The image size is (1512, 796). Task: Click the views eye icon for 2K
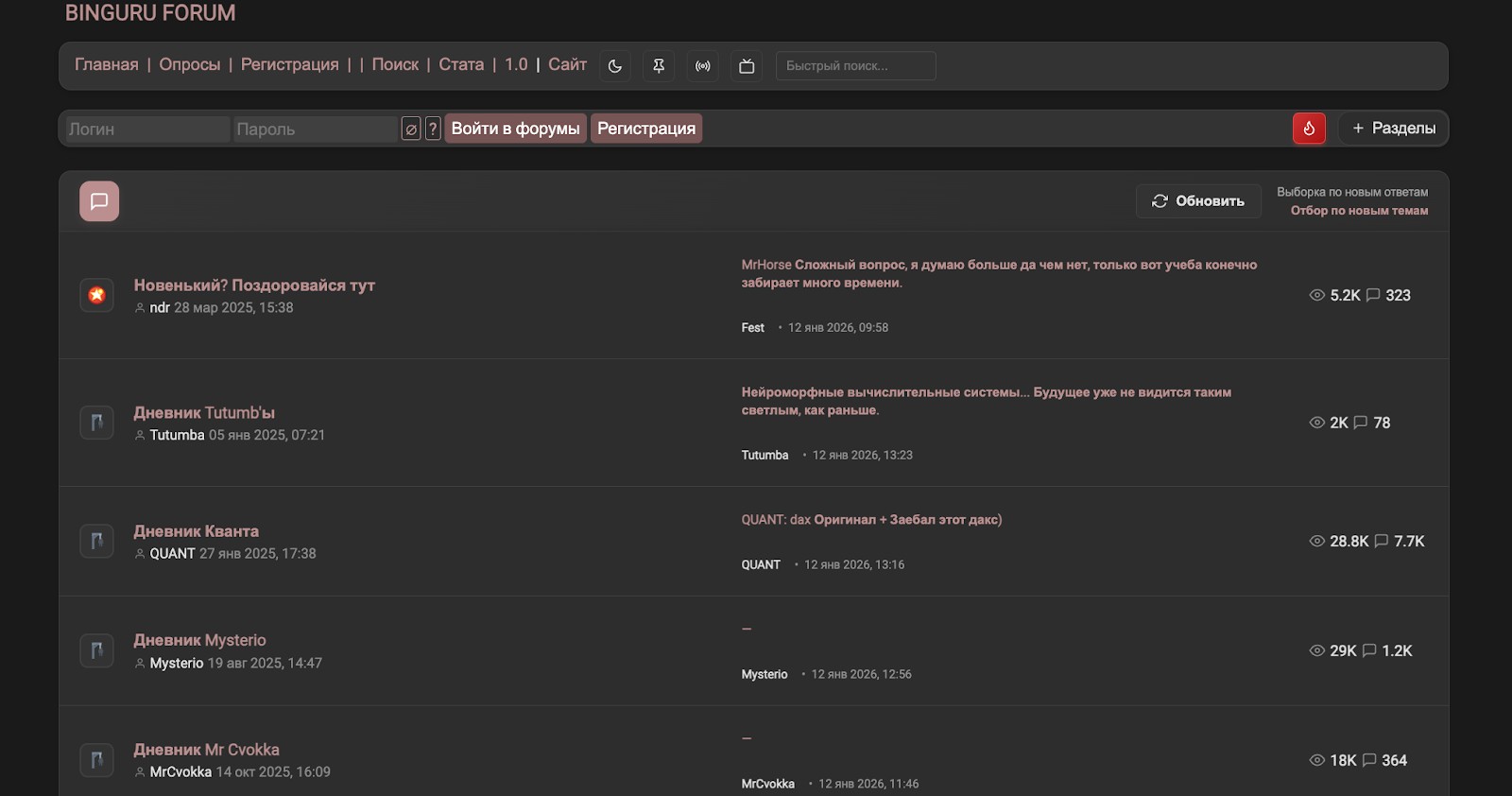click(x=1317, y=423)
